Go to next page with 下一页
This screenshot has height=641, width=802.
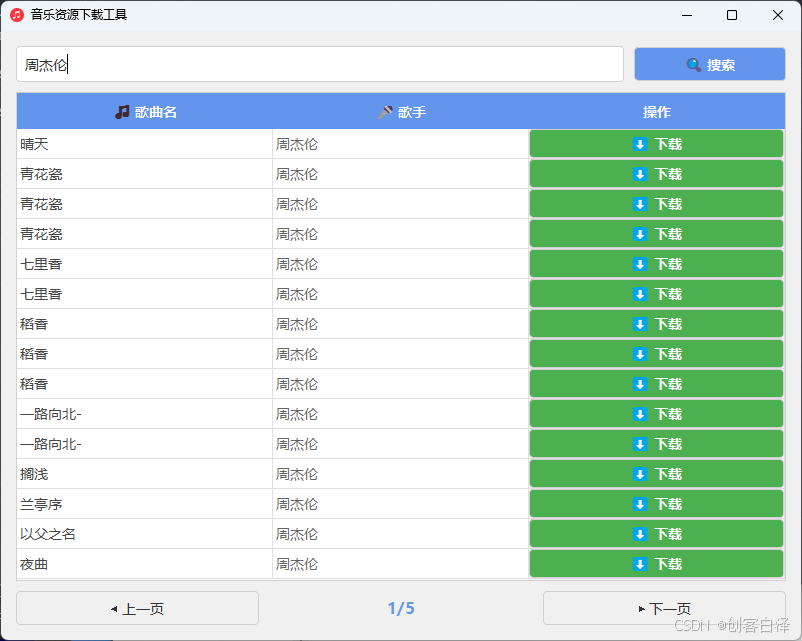pyautogui.click(x=664, y=608)
